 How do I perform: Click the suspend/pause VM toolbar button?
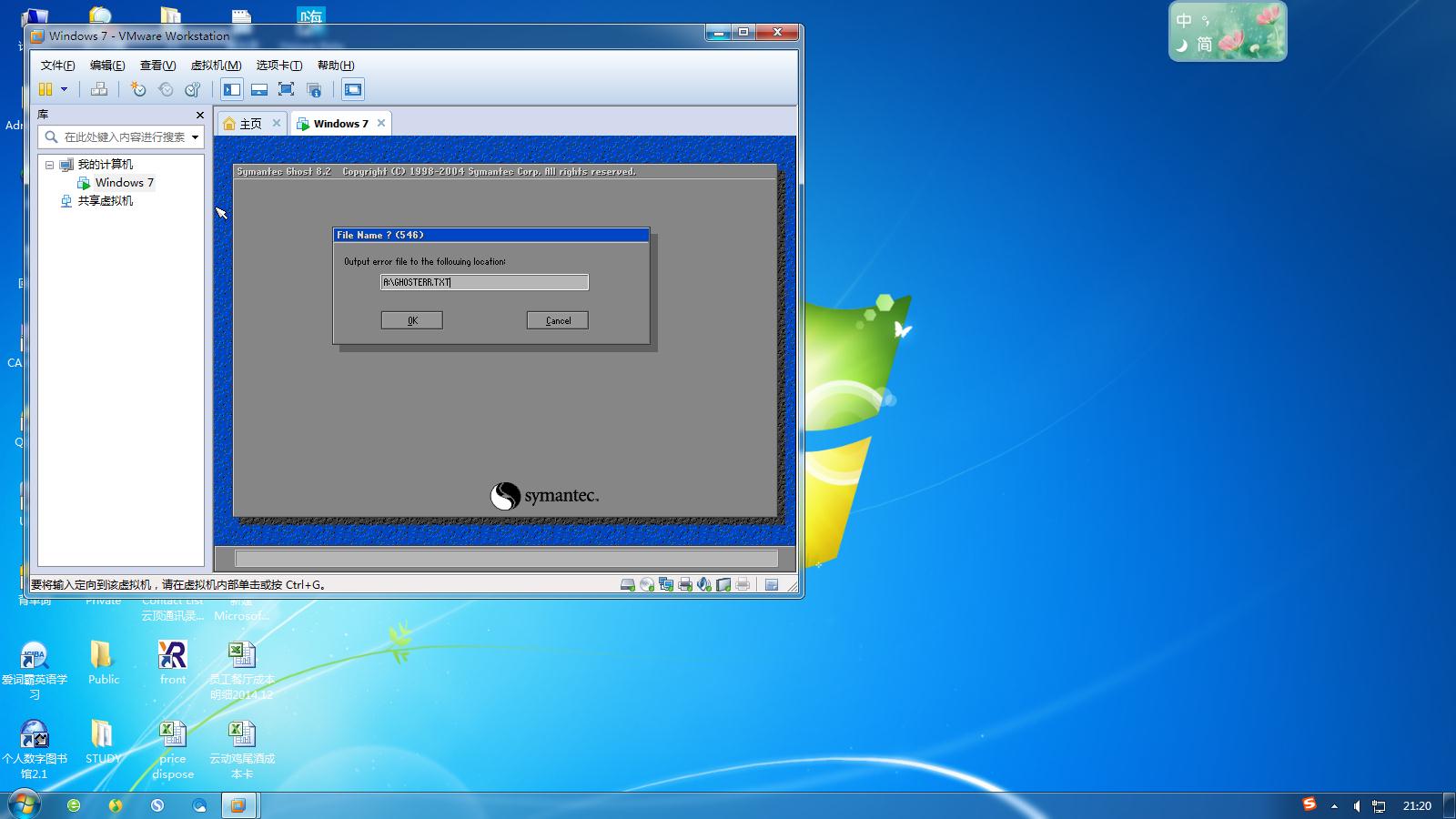pos(45,89)
